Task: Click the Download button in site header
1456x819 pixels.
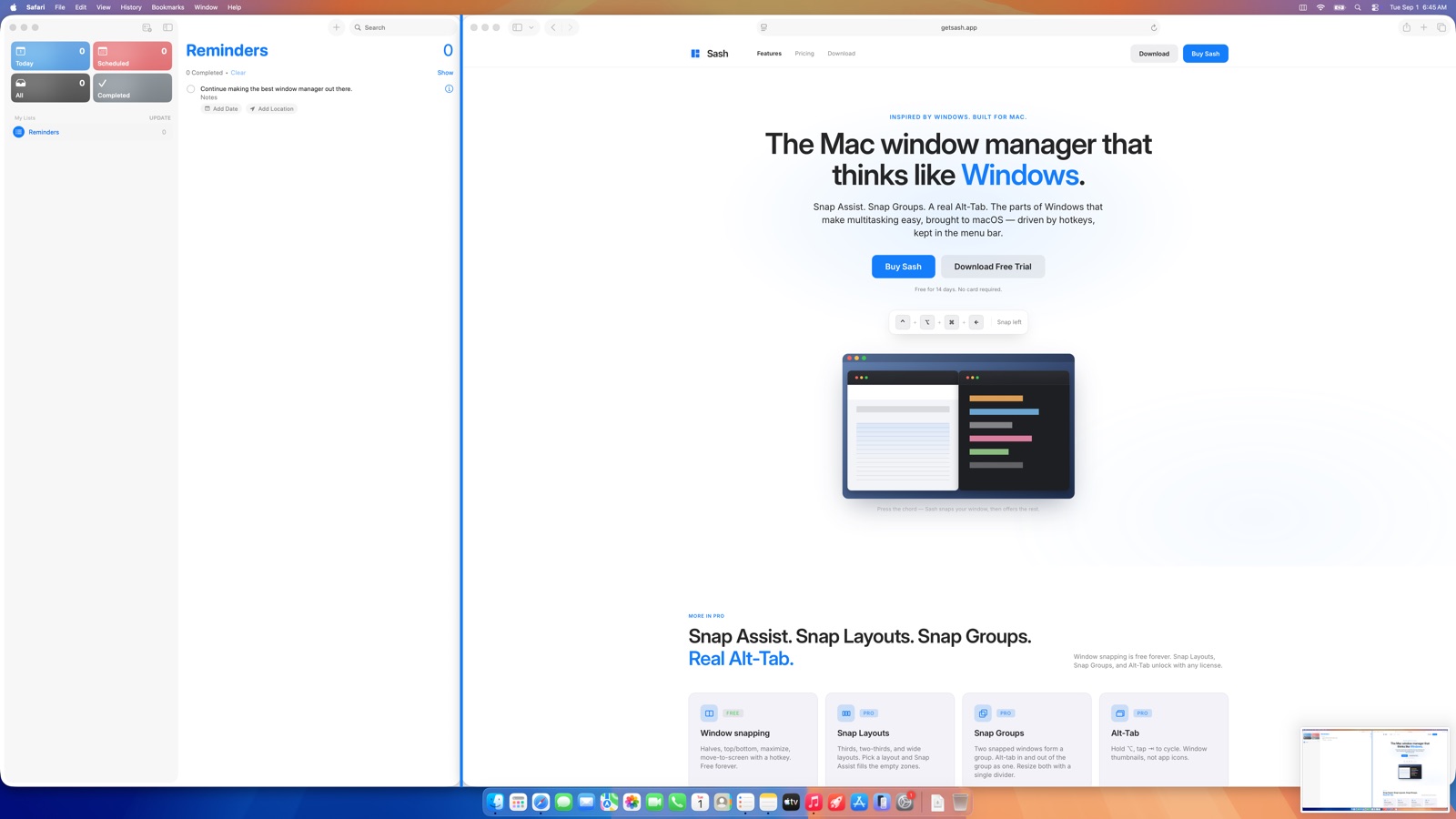Action: 1154,54
